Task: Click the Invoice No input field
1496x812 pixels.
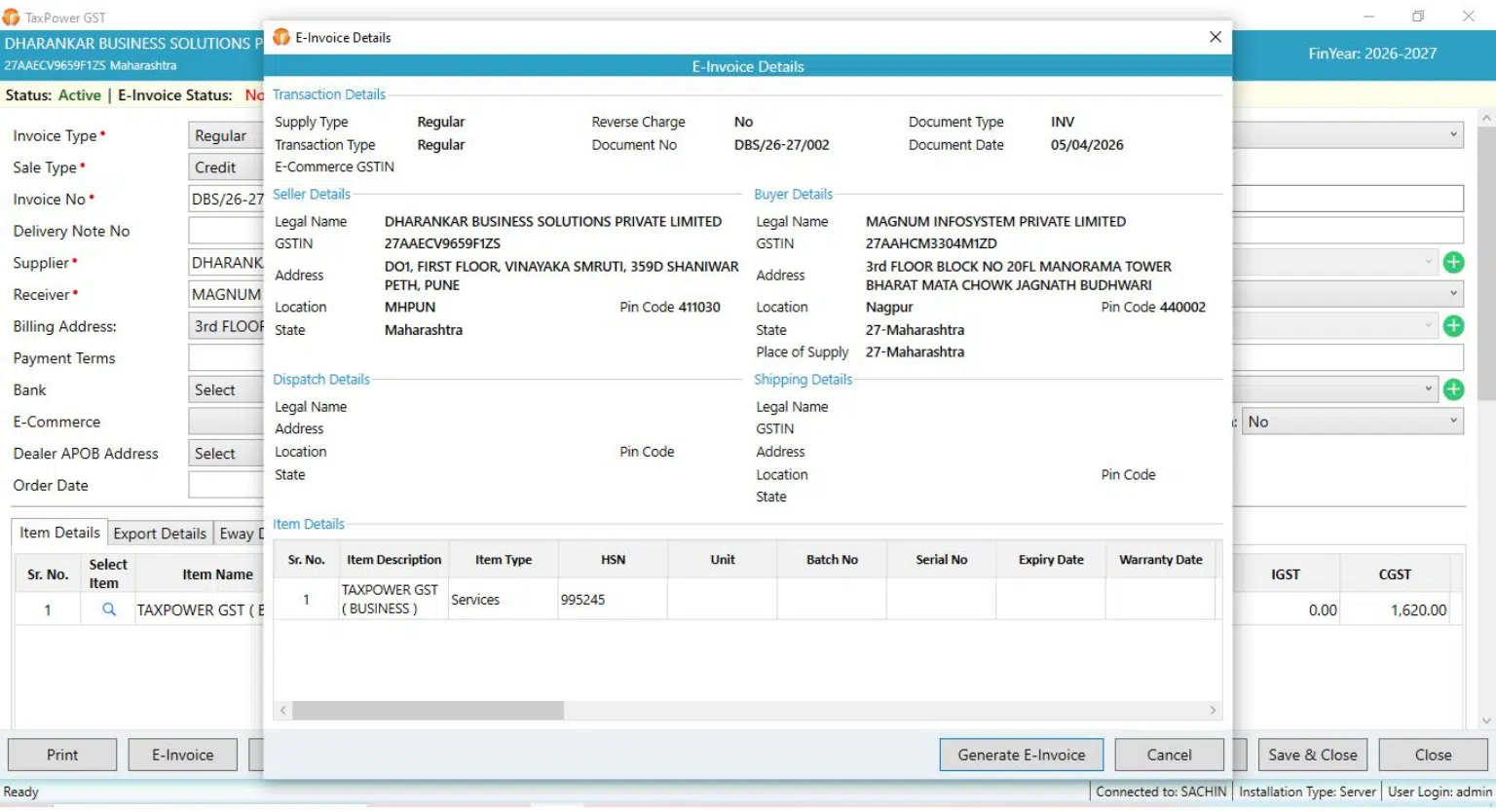Action: (226, 199)
